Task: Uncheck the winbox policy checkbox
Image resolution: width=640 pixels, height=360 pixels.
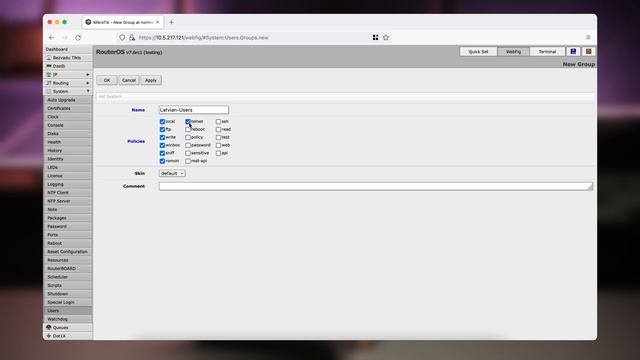Action: pyautogui.click(x=162, y=145)
